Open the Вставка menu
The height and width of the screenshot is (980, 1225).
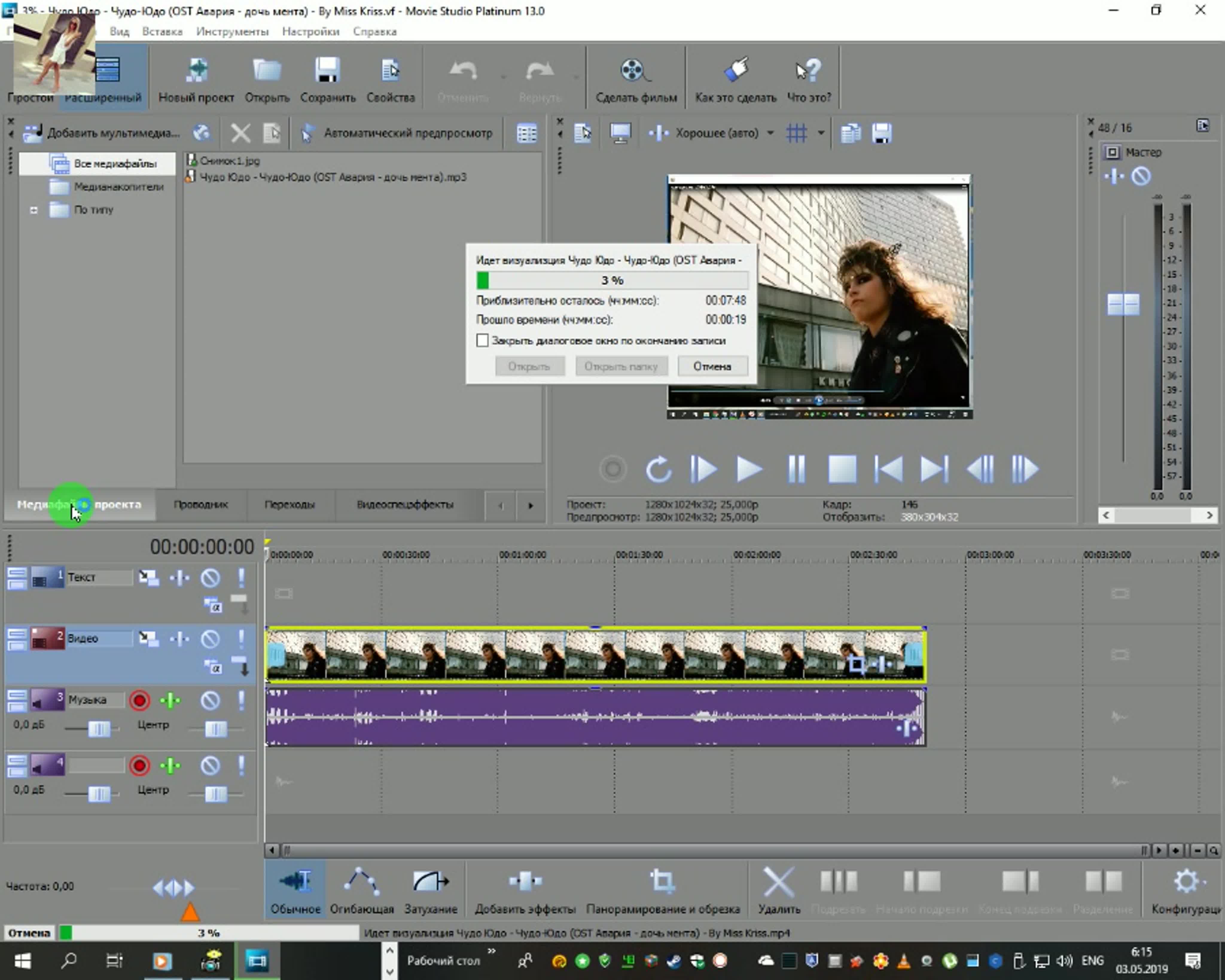tap(162, 32)
